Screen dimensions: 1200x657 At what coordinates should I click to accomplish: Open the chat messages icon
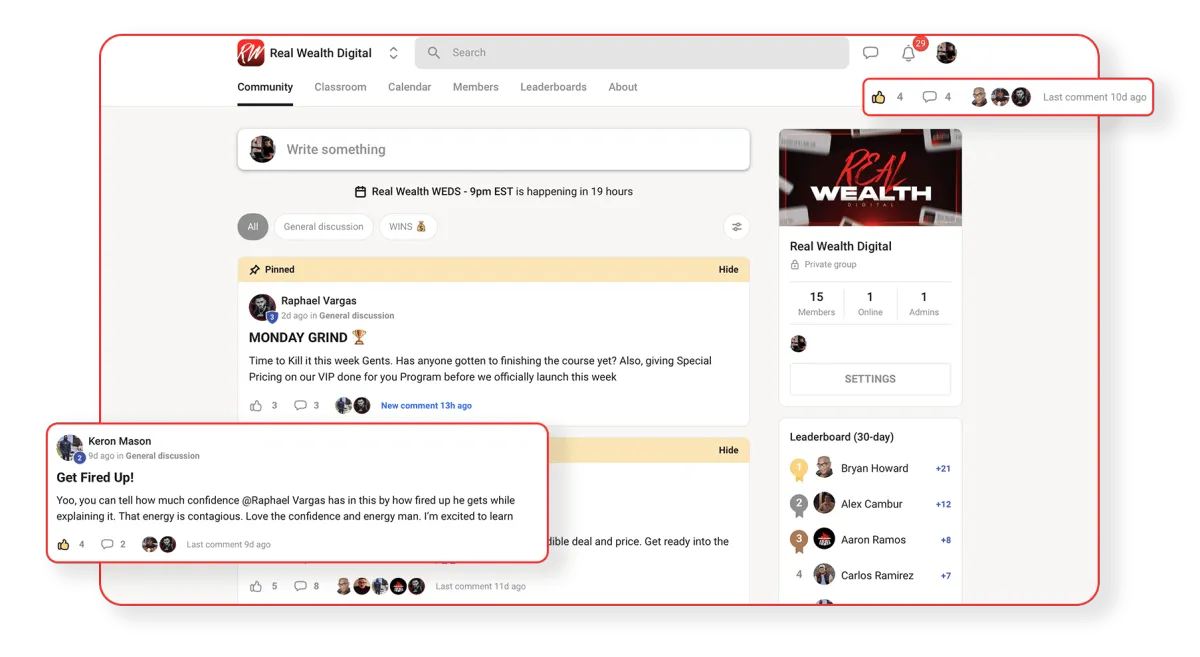click(871, 53)
